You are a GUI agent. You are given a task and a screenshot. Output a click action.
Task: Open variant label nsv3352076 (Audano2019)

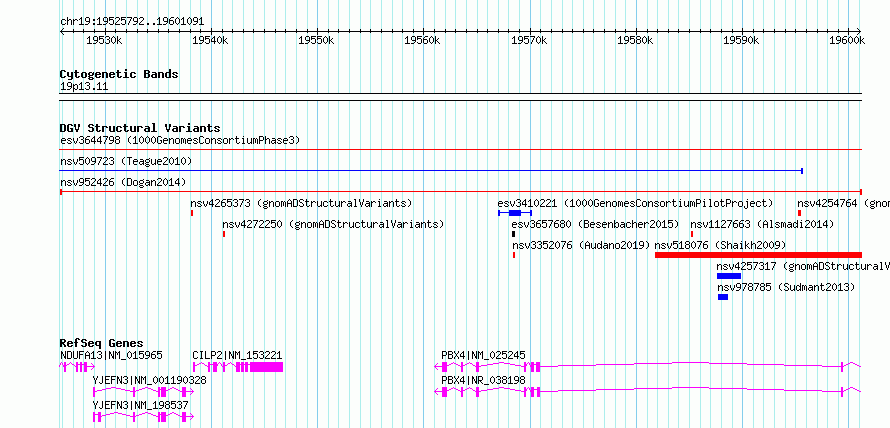(581, 245)
